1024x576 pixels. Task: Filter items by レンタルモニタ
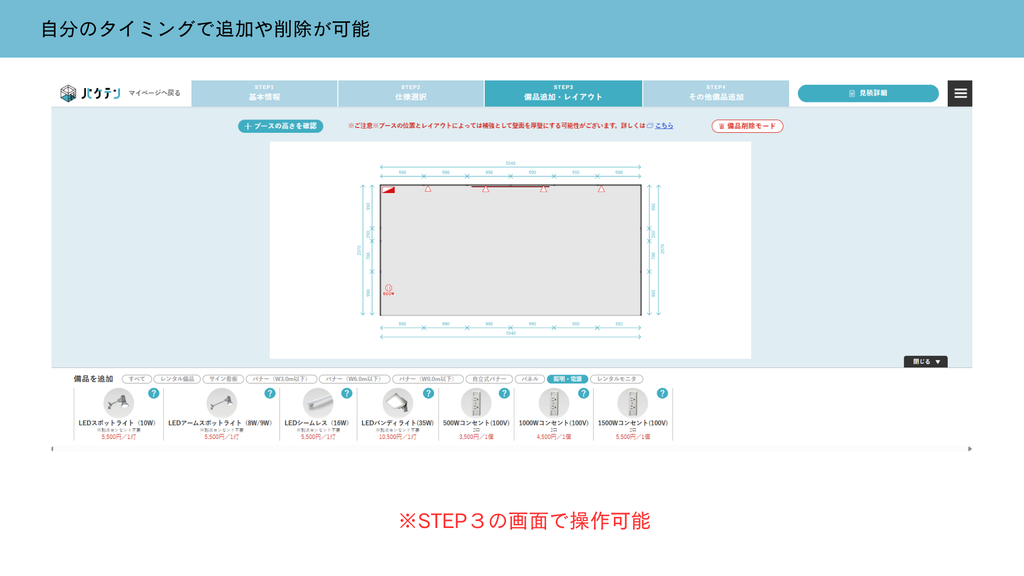pyautogui.click(x=616, y=379)
